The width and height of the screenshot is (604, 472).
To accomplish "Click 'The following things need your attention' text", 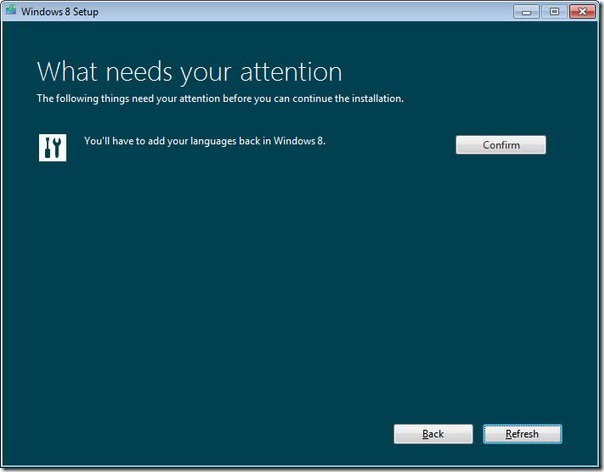I will click(128, 99).
